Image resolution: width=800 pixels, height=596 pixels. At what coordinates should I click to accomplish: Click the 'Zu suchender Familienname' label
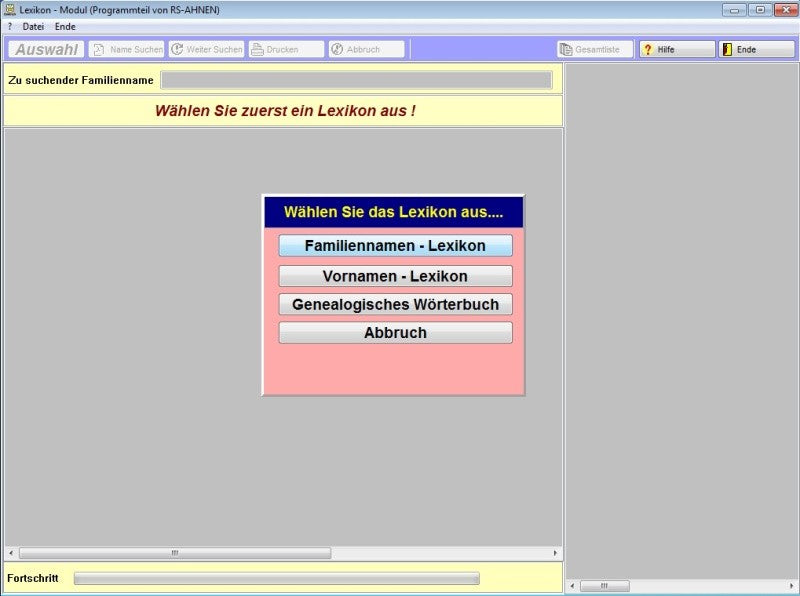tap(81, 80)
